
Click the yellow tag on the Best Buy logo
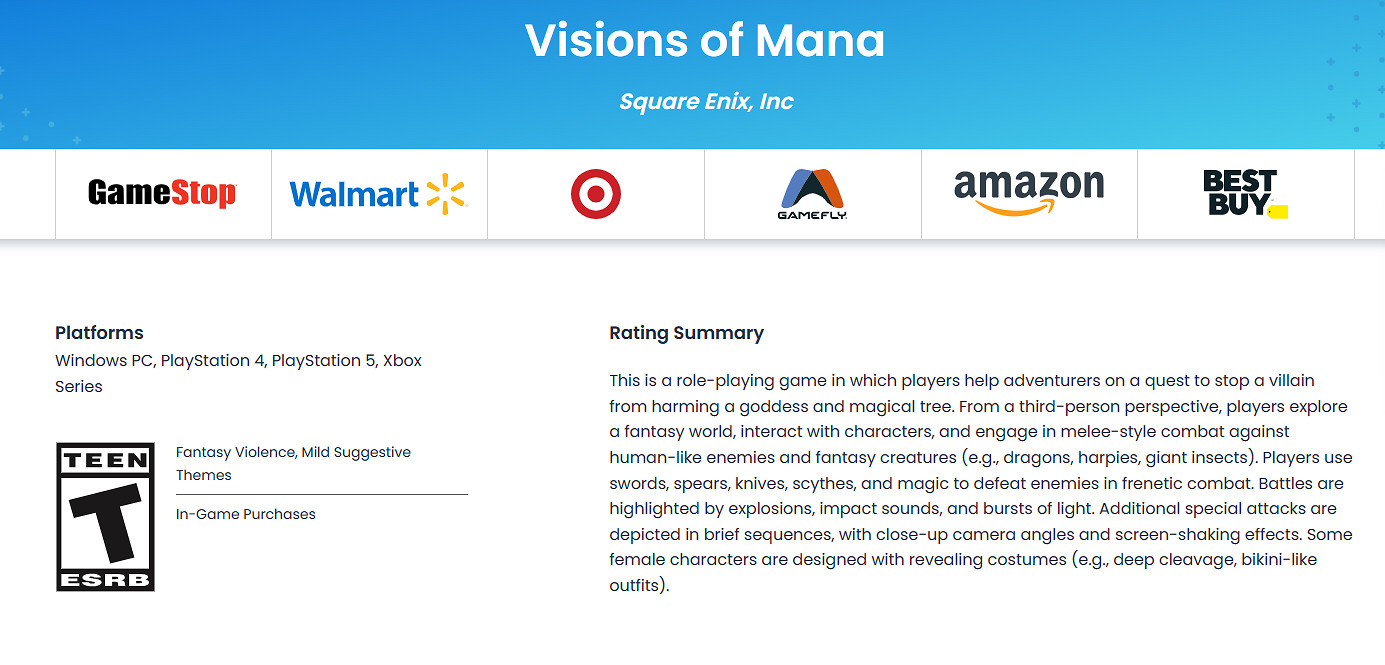click(x=1277, y=211)
